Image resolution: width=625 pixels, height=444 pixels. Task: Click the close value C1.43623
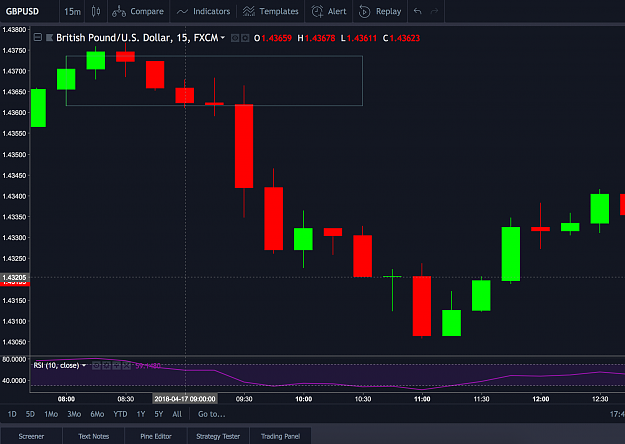(401, 38)
